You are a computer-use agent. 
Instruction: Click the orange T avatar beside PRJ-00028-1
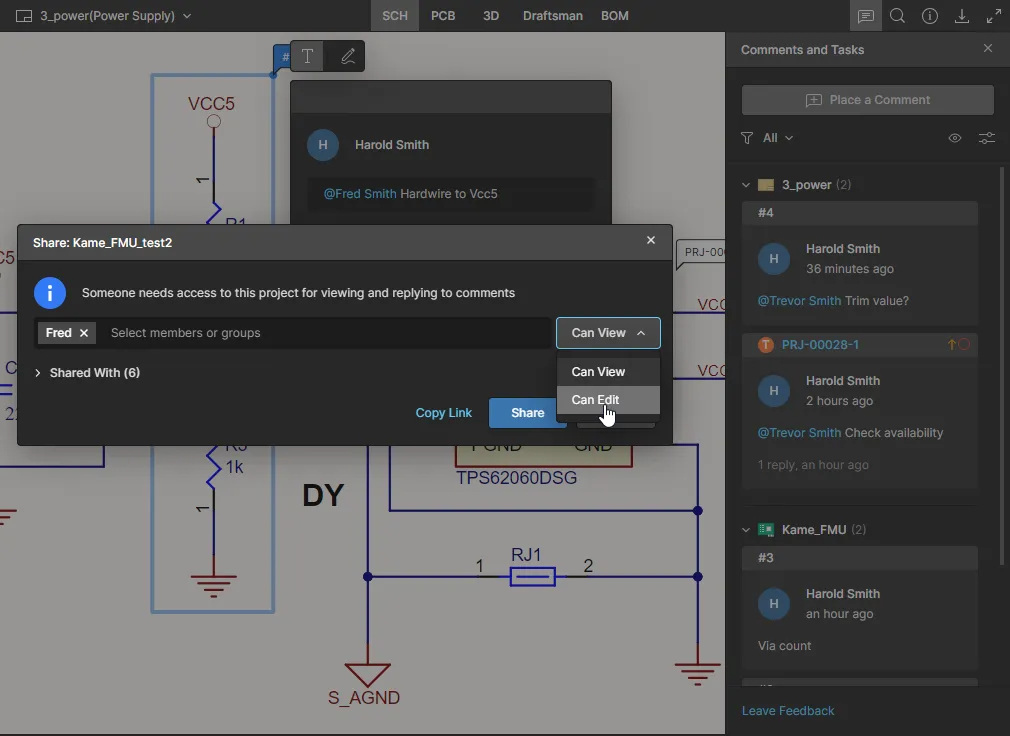(765, 344)
